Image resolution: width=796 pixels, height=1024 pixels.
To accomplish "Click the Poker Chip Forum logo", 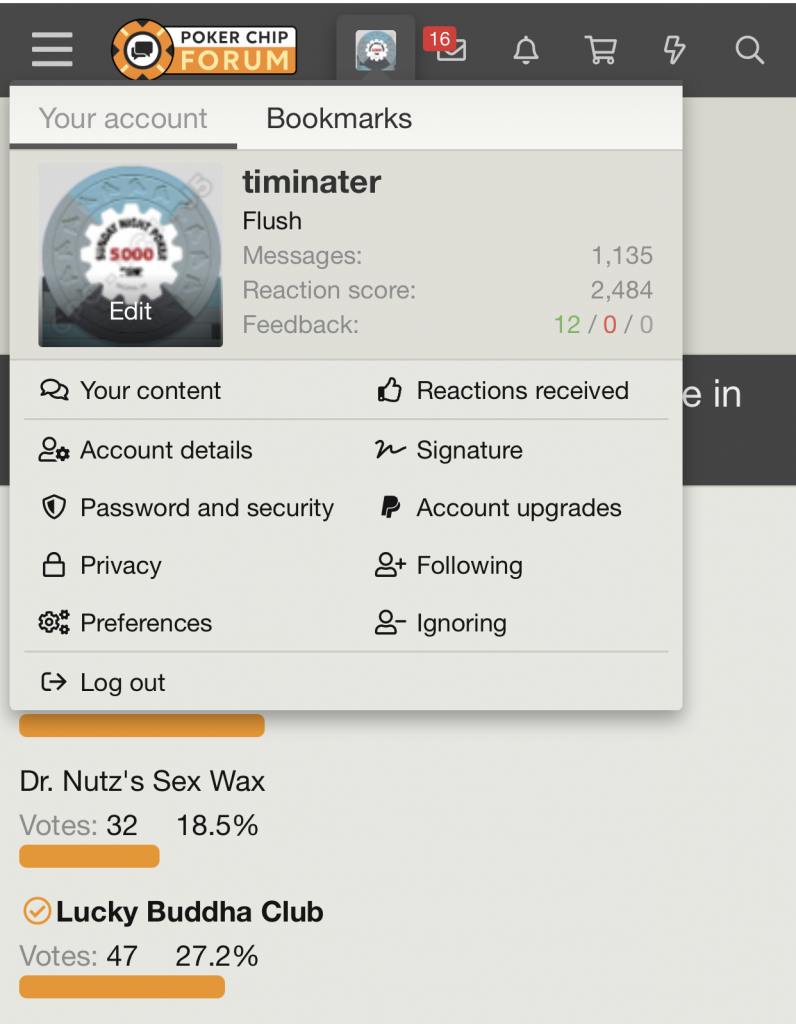I will 204,50.
